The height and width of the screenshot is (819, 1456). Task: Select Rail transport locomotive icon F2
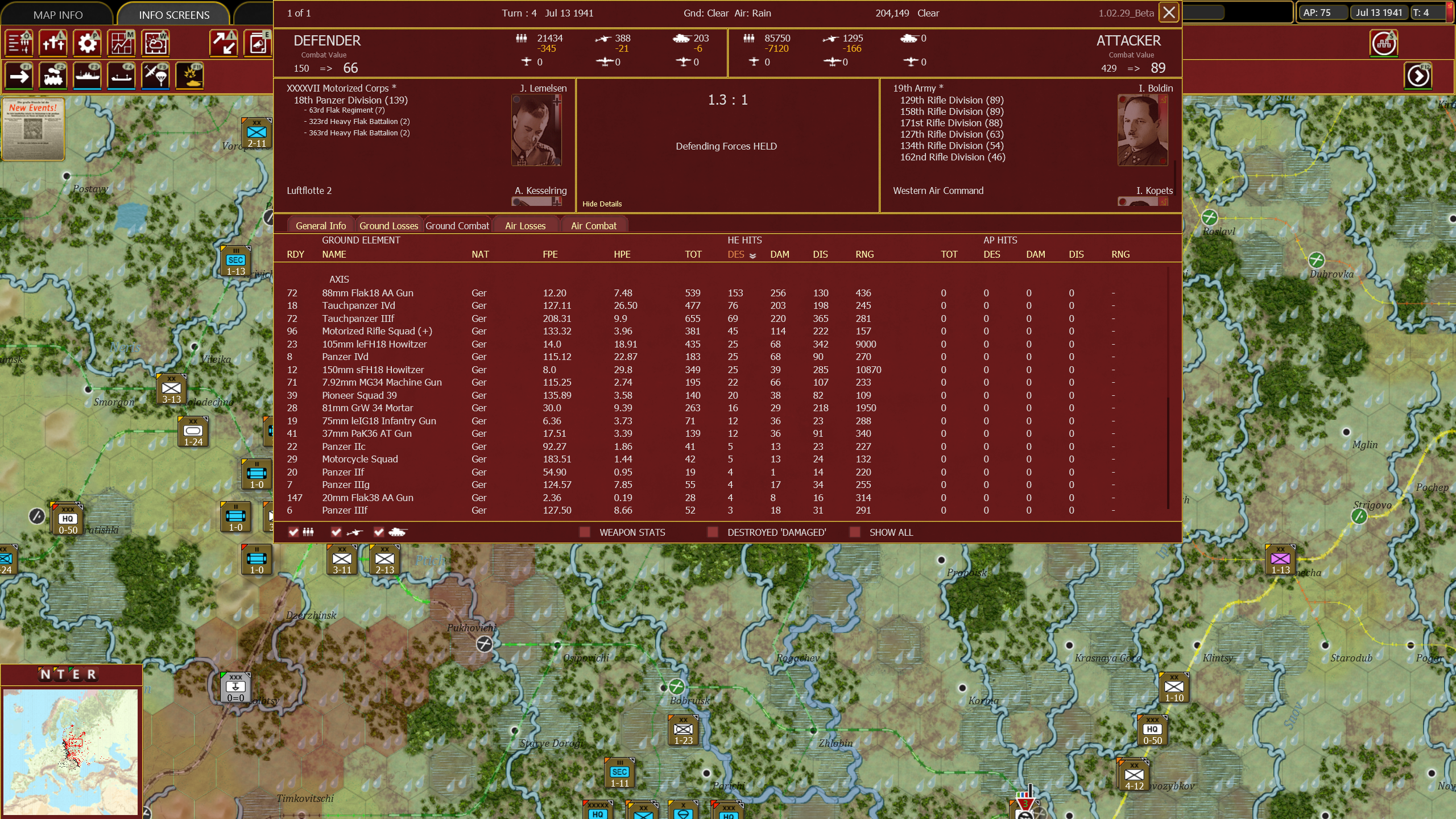(x=53, y=76)
